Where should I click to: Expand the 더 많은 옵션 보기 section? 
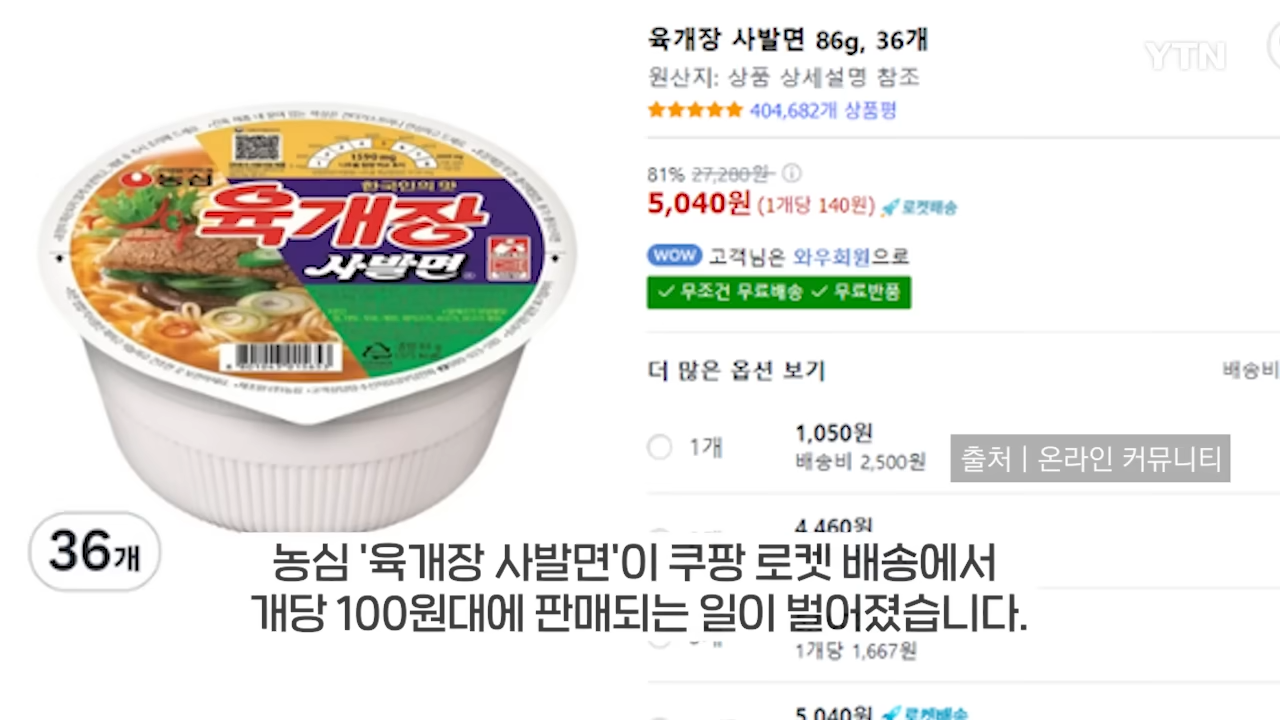tap(736, 371)
